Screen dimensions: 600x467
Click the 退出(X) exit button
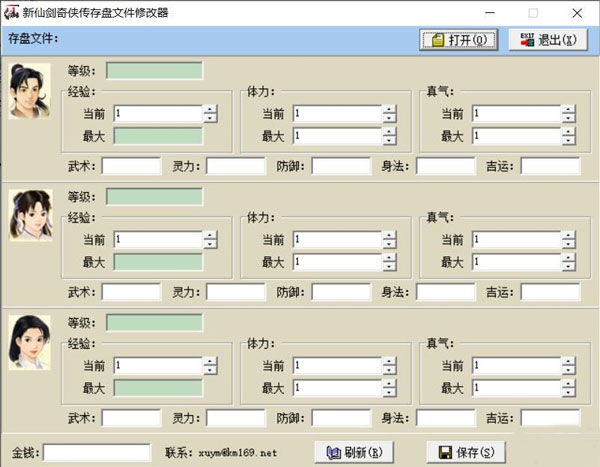(548, 39)
